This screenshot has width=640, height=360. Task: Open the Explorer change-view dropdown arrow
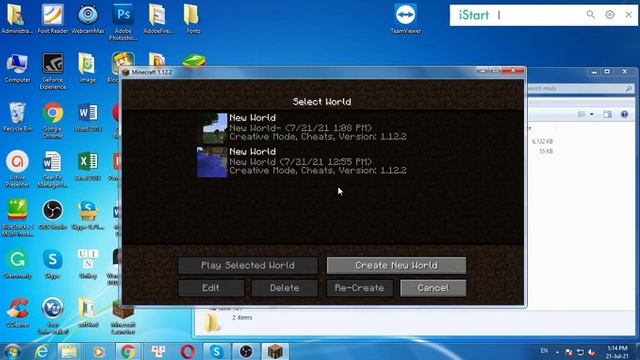[592, 114]
